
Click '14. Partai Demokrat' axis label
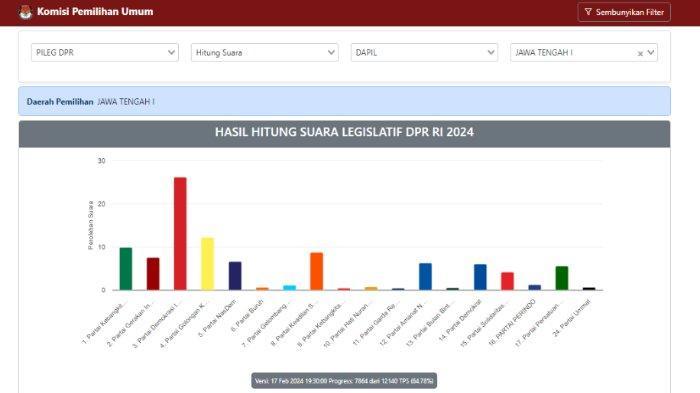click(461, 320)
